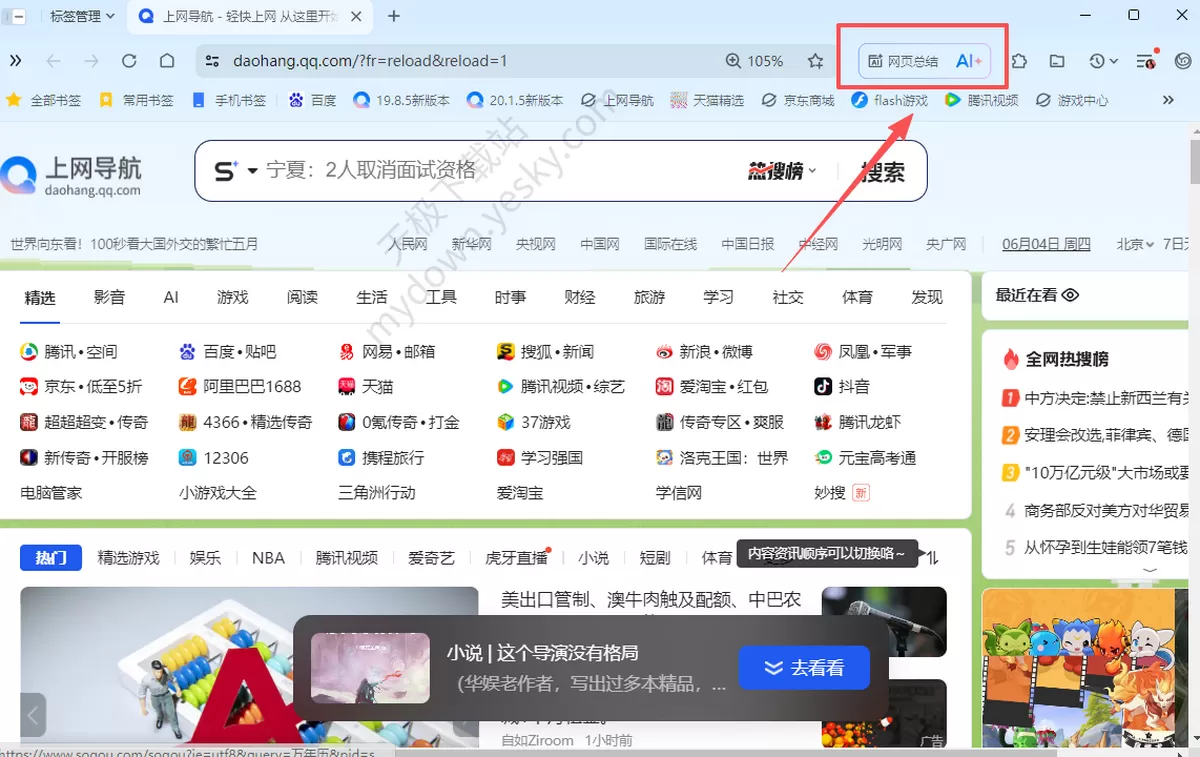
Task: Switch to the 游戏 category tab
Action: (x=232, y=297)
